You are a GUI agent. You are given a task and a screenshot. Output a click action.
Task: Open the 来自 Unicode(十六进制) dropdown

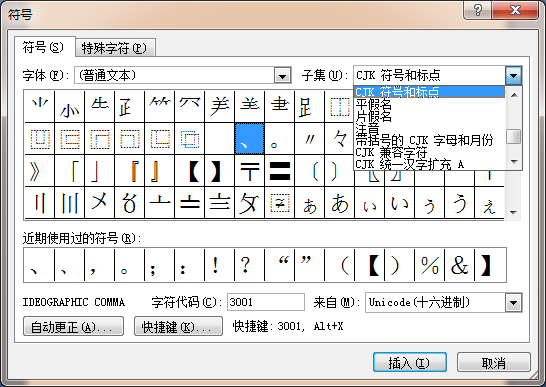513,302
